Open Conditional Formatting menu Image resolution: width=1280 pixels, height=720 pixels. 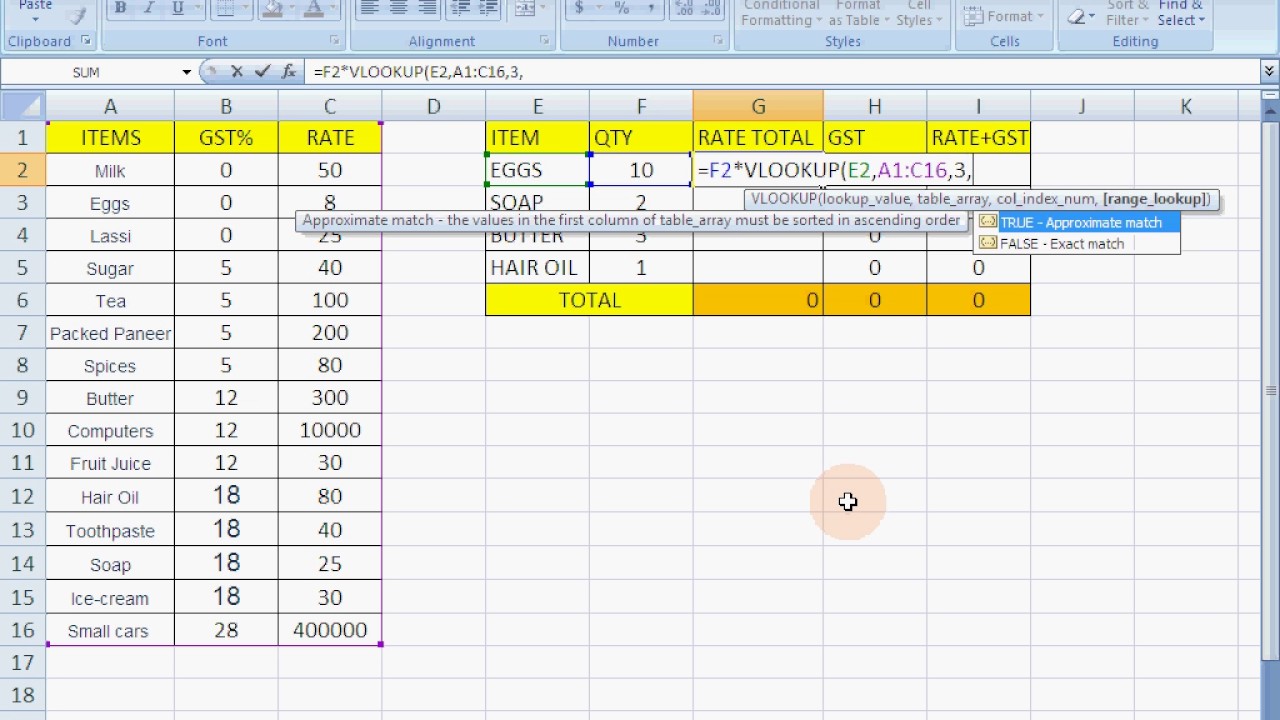click(781, 13)
